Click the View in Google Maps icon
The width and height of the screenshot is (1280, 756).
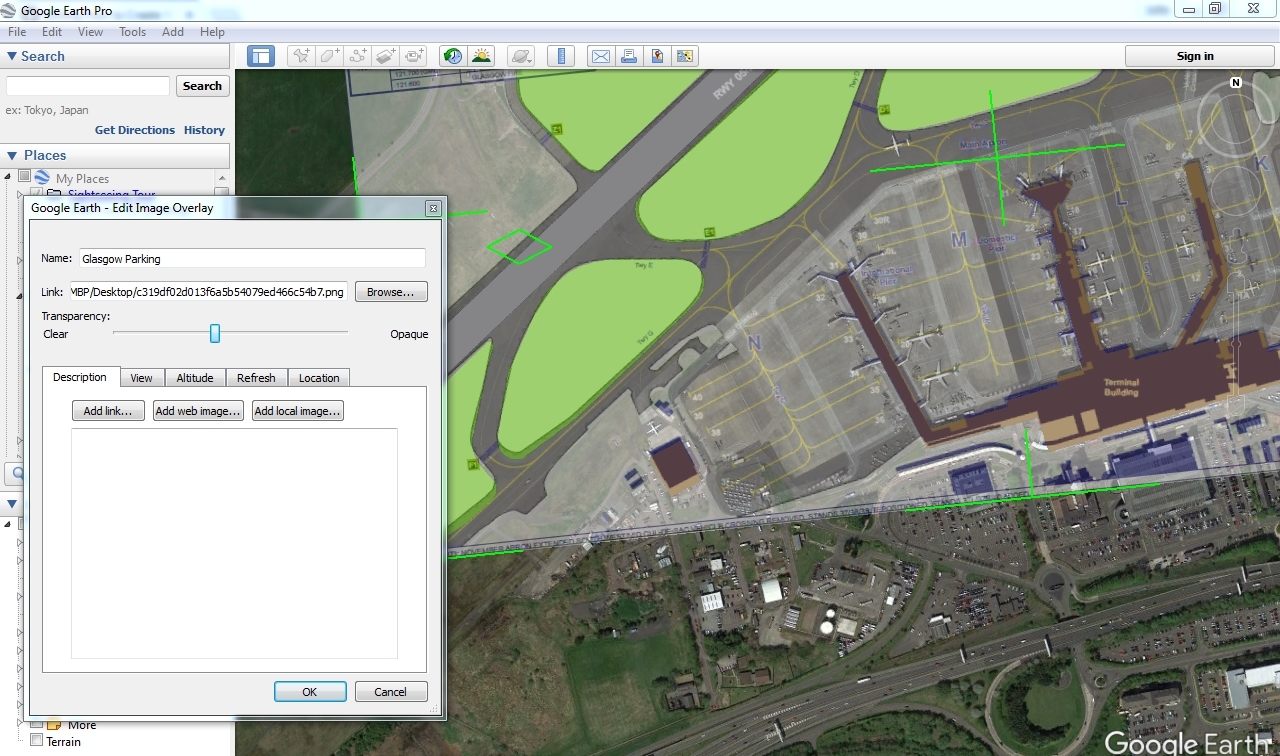(685, 56)
